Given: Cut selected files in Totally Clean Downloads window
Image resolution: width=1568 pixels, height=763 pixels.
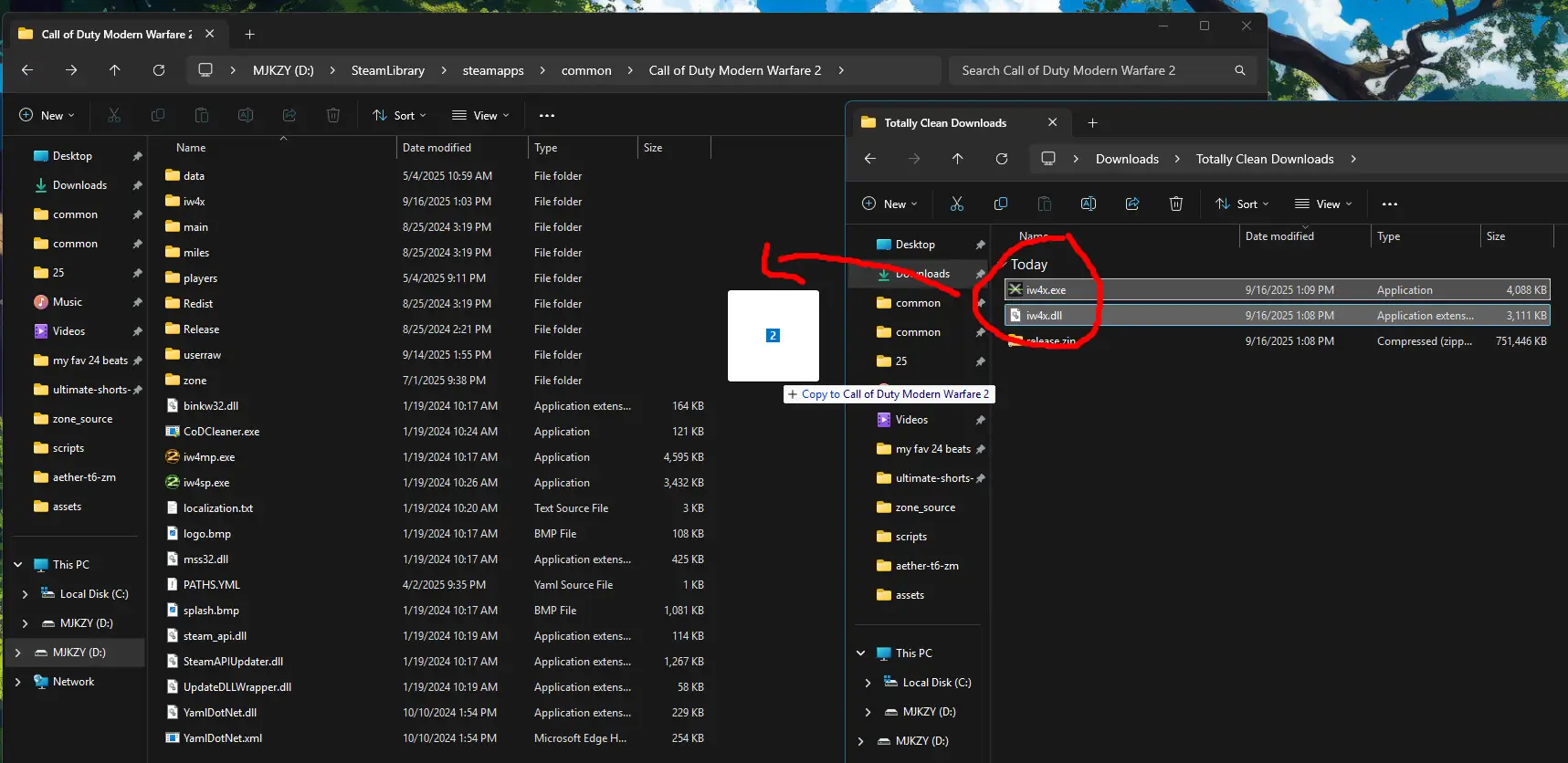Looking at the screenshot, I should pyautogui.click(x=957, y=204).
